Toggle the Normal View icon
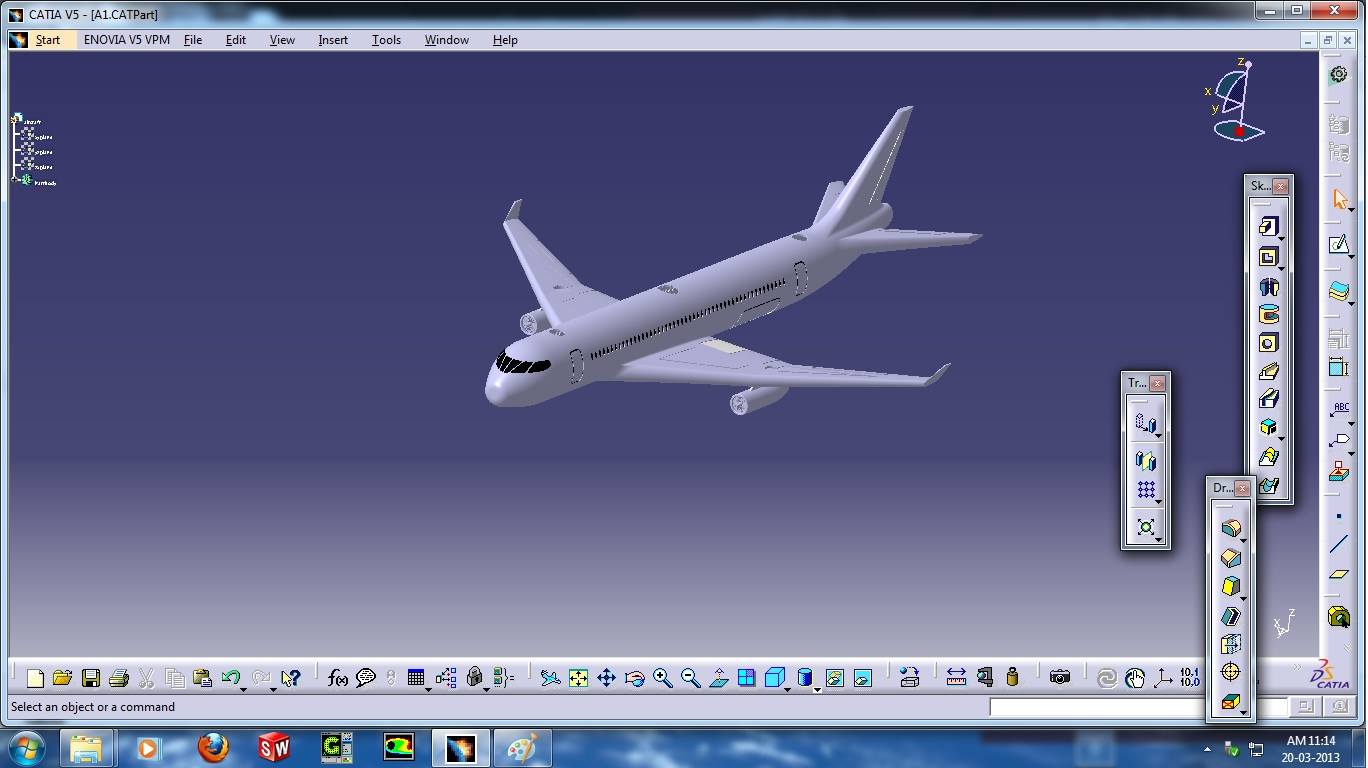The width and height of the screenshot is (1368, 768). point(718,678)
